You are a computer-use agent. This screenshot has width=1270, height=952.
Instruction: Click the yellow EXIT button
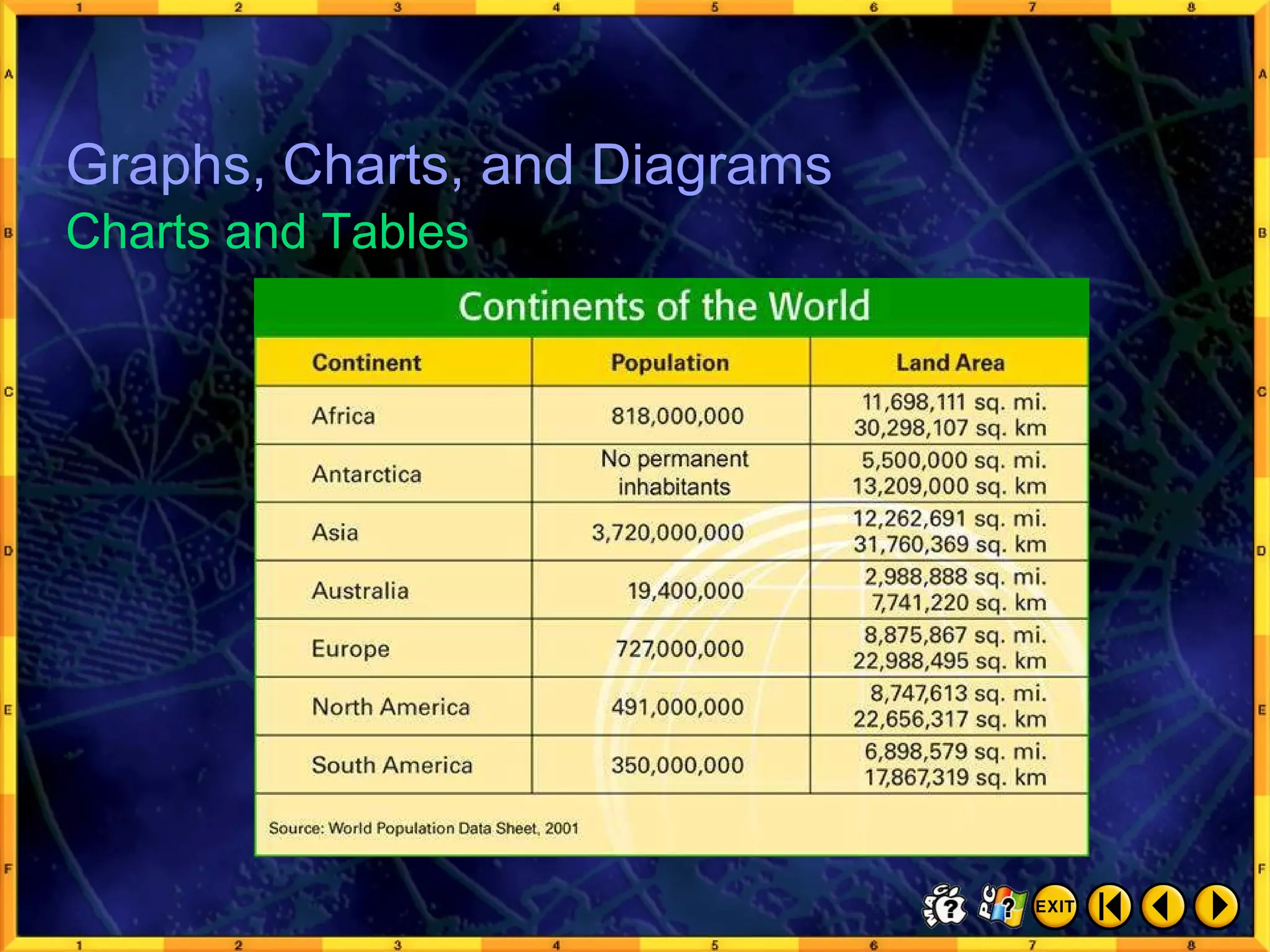pyautogui.click(x=1055, y=906)
